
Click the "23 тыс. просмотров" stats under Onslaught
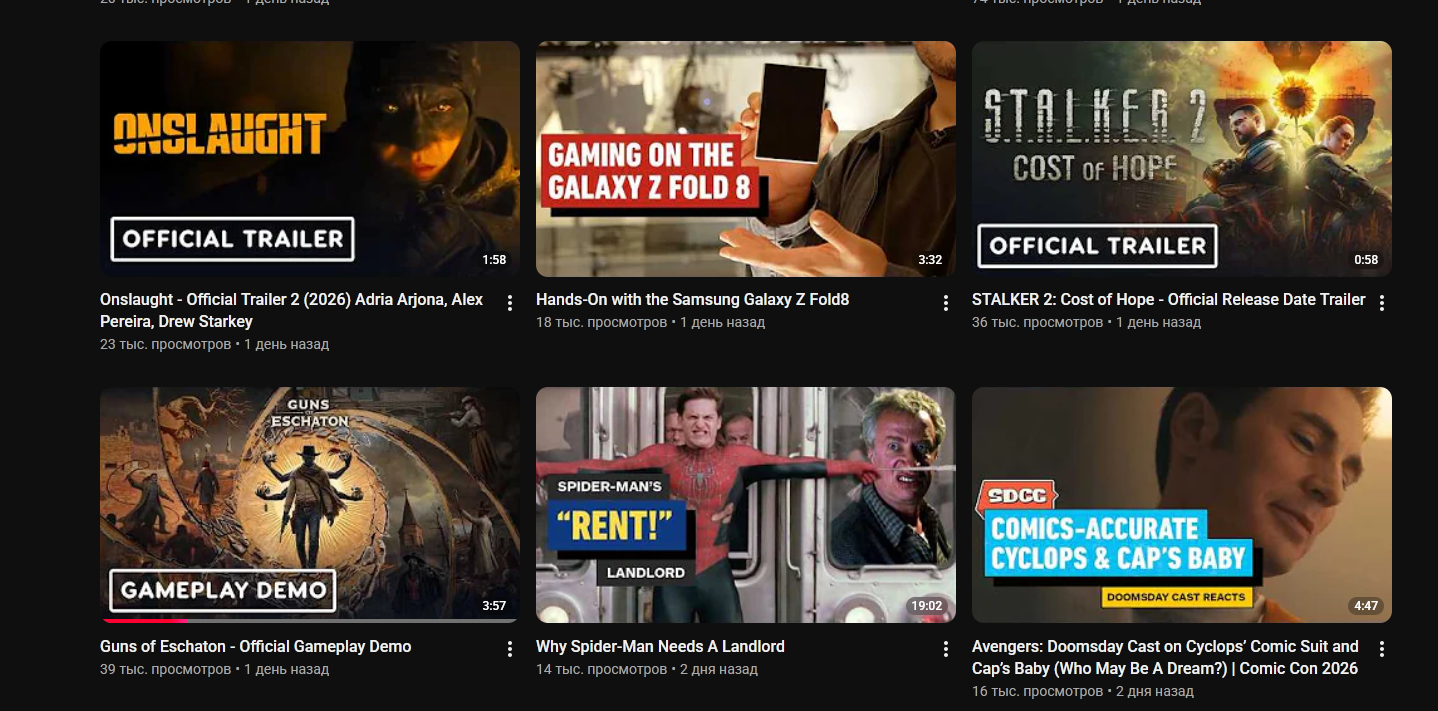(165, 344)
